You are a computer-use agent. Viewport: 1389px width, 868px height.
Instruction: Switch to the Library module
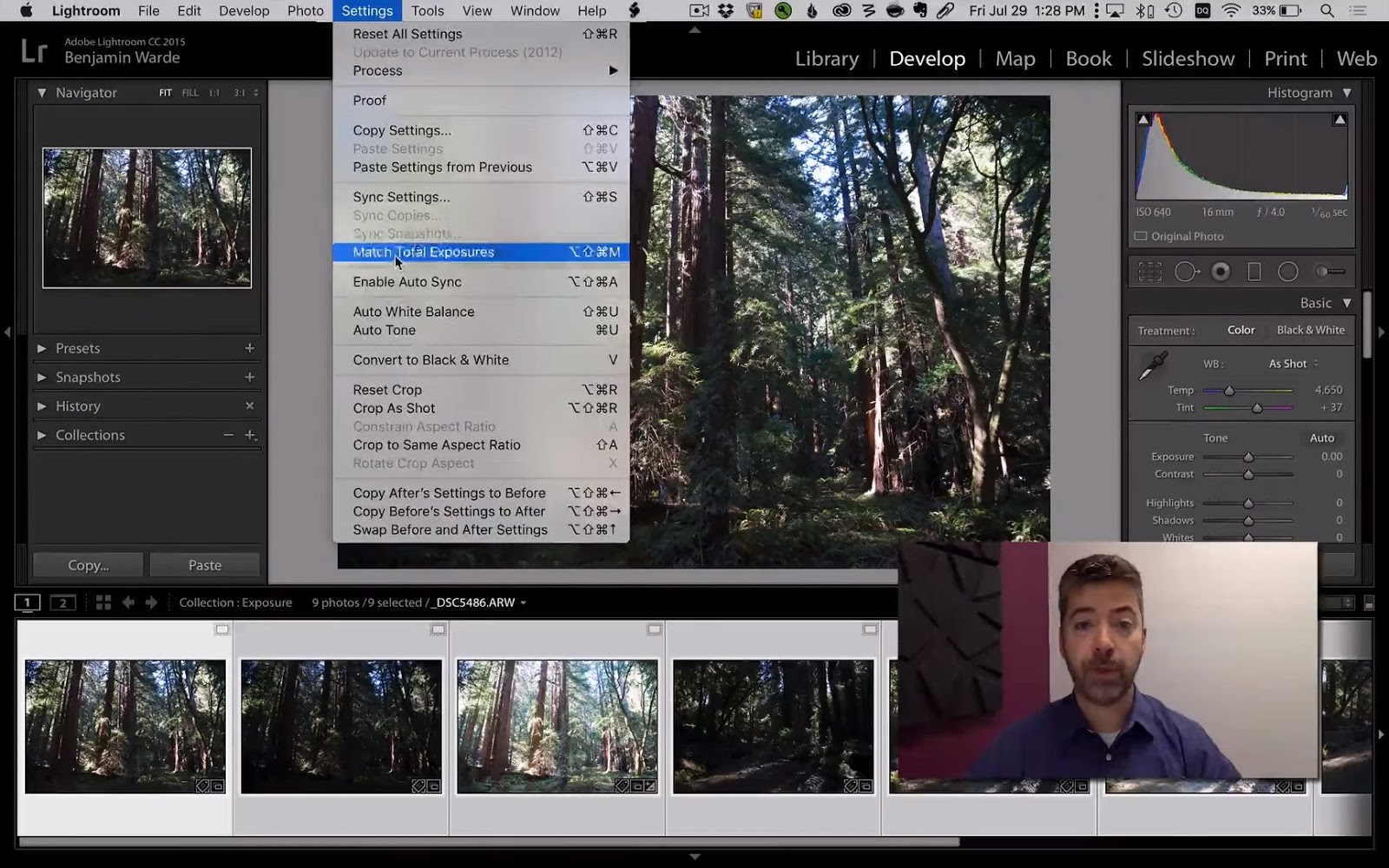point(826,58)
